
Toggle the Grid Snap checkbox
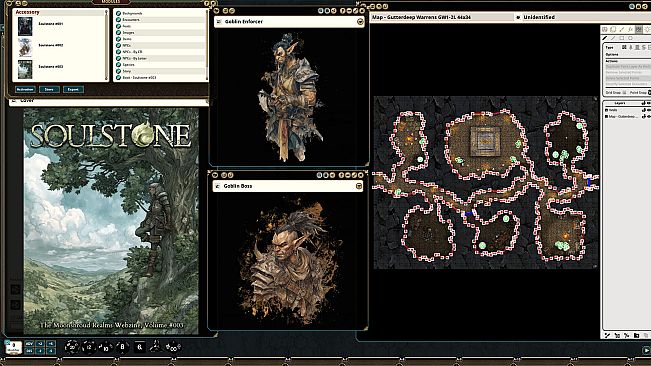pos(624,92)
